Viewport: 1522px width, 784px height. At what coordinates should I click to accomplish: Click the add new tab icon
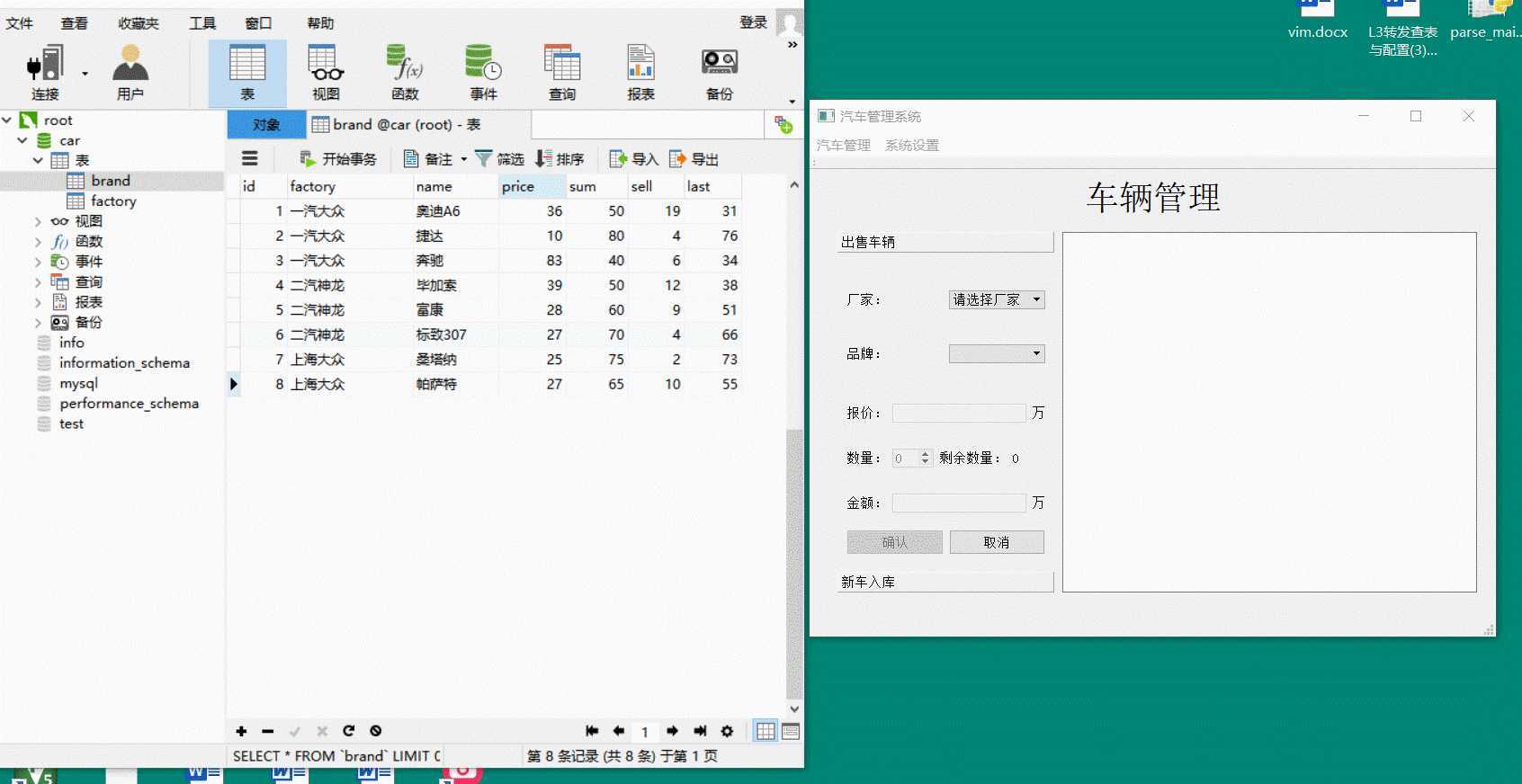783,125
